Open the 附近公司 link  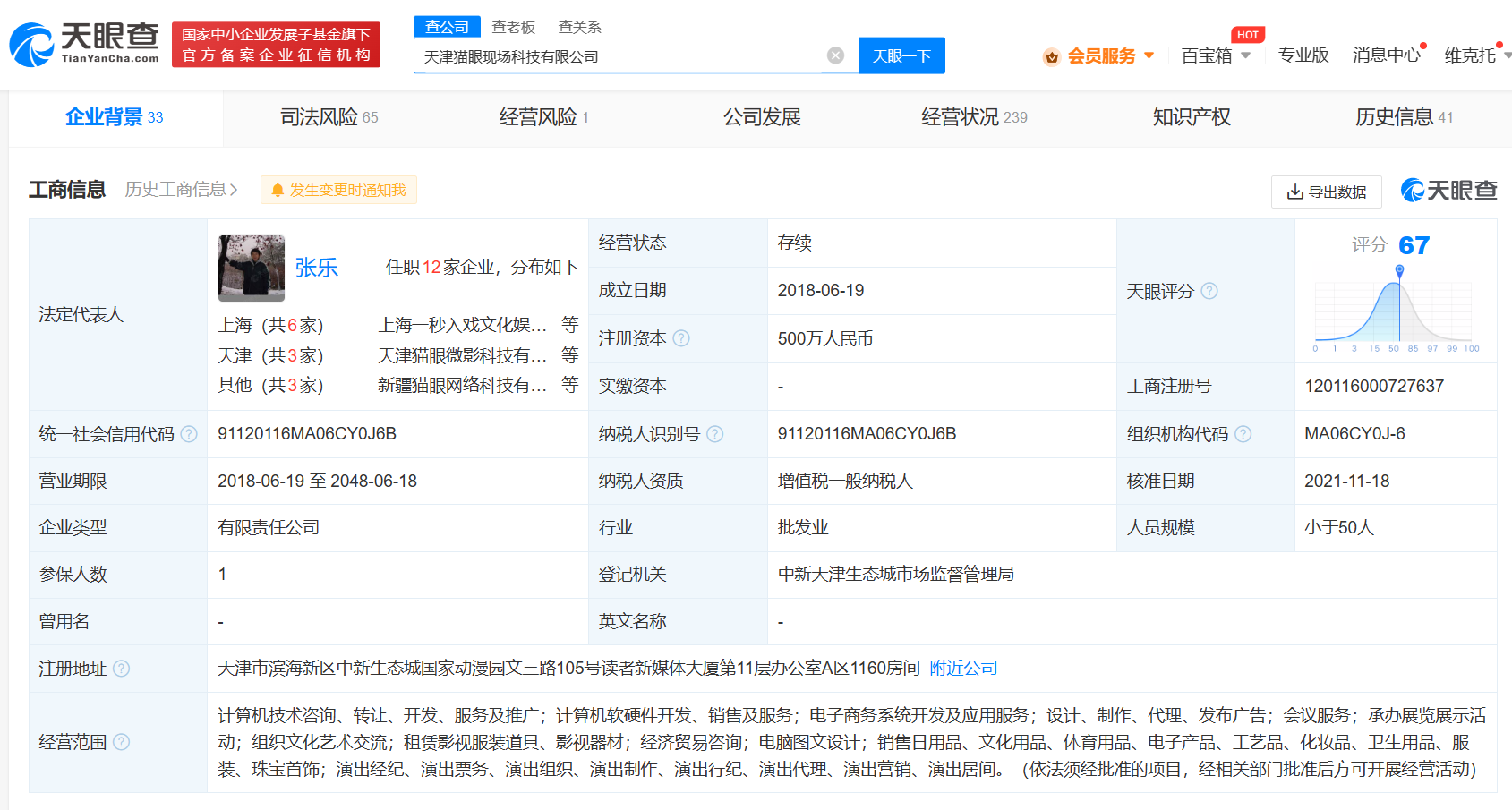click(x=963, y=668)
